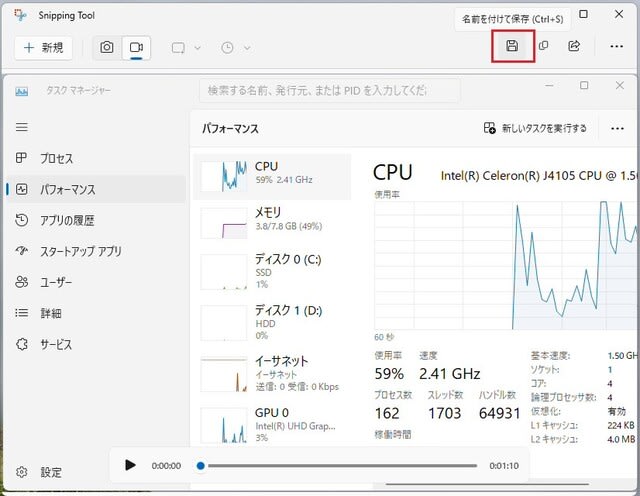Click the パフォーマンス pulse icon in sidebar

pyautogui.click(x=22, y=189)
